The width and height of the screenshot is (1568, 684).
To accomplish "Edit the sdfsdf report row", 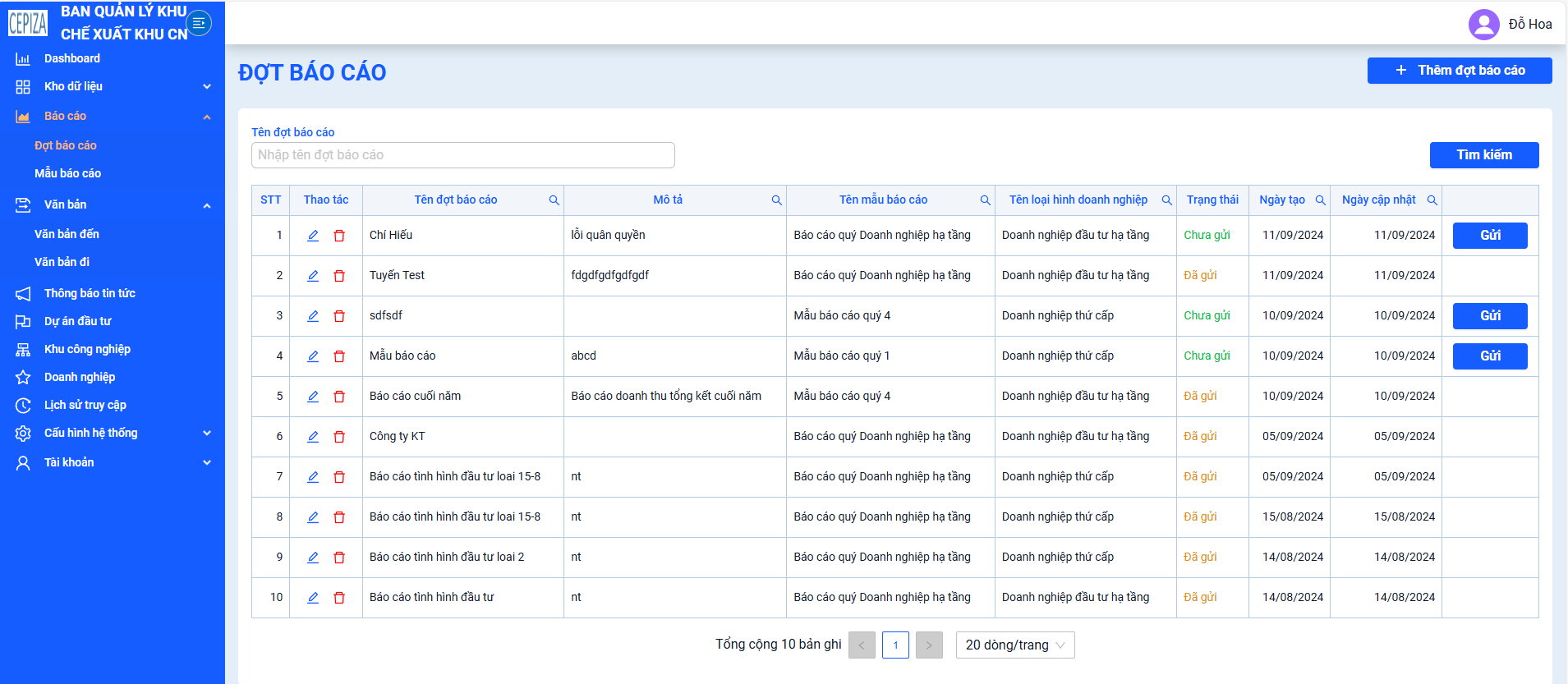I will point(313,316).
